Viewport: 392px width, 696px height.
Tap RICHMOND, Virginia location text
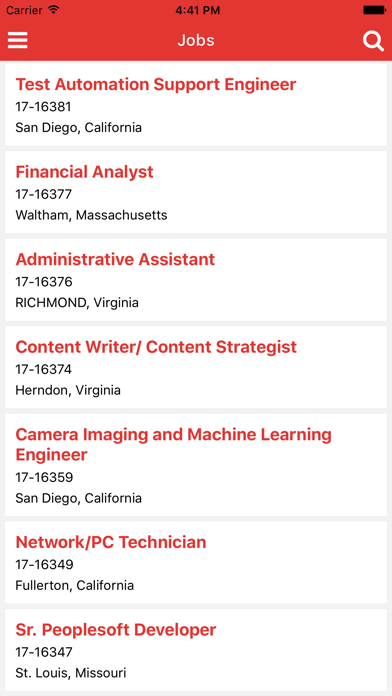[77, 303]
